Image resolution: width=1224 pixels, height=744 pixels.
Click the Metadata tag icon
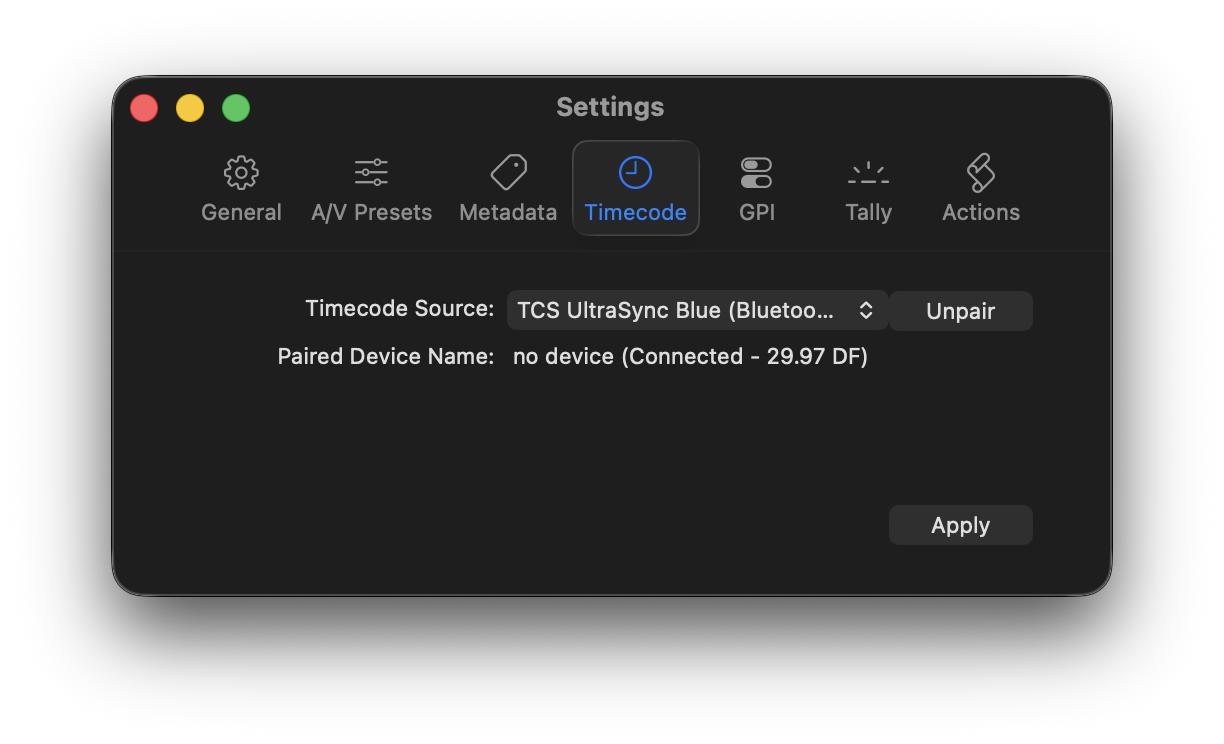point(508,173)
